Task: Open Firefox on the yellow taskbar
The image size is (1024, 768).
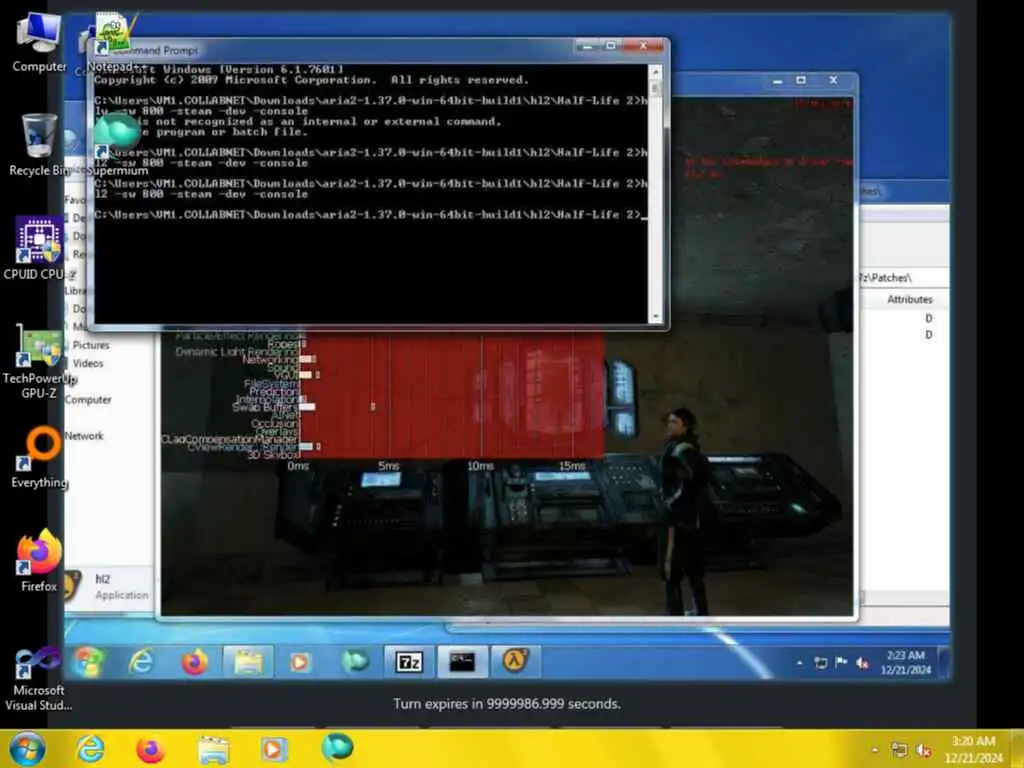Action: click(x=150, y=749)
